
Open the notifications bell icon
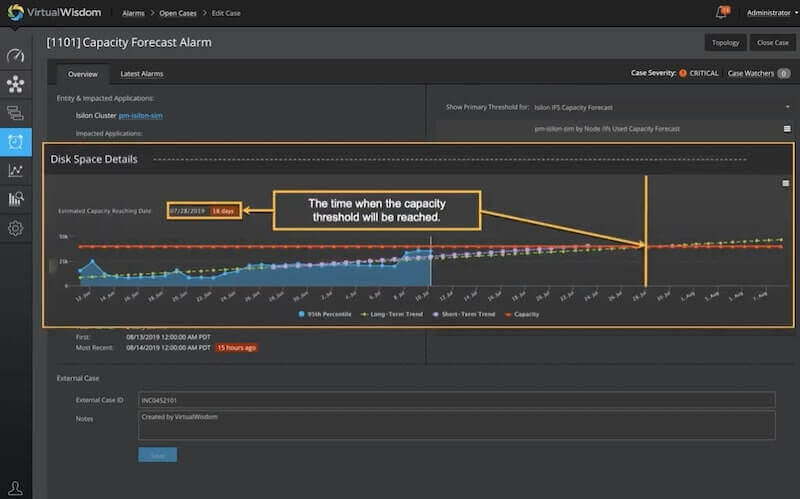click(722, 12)
